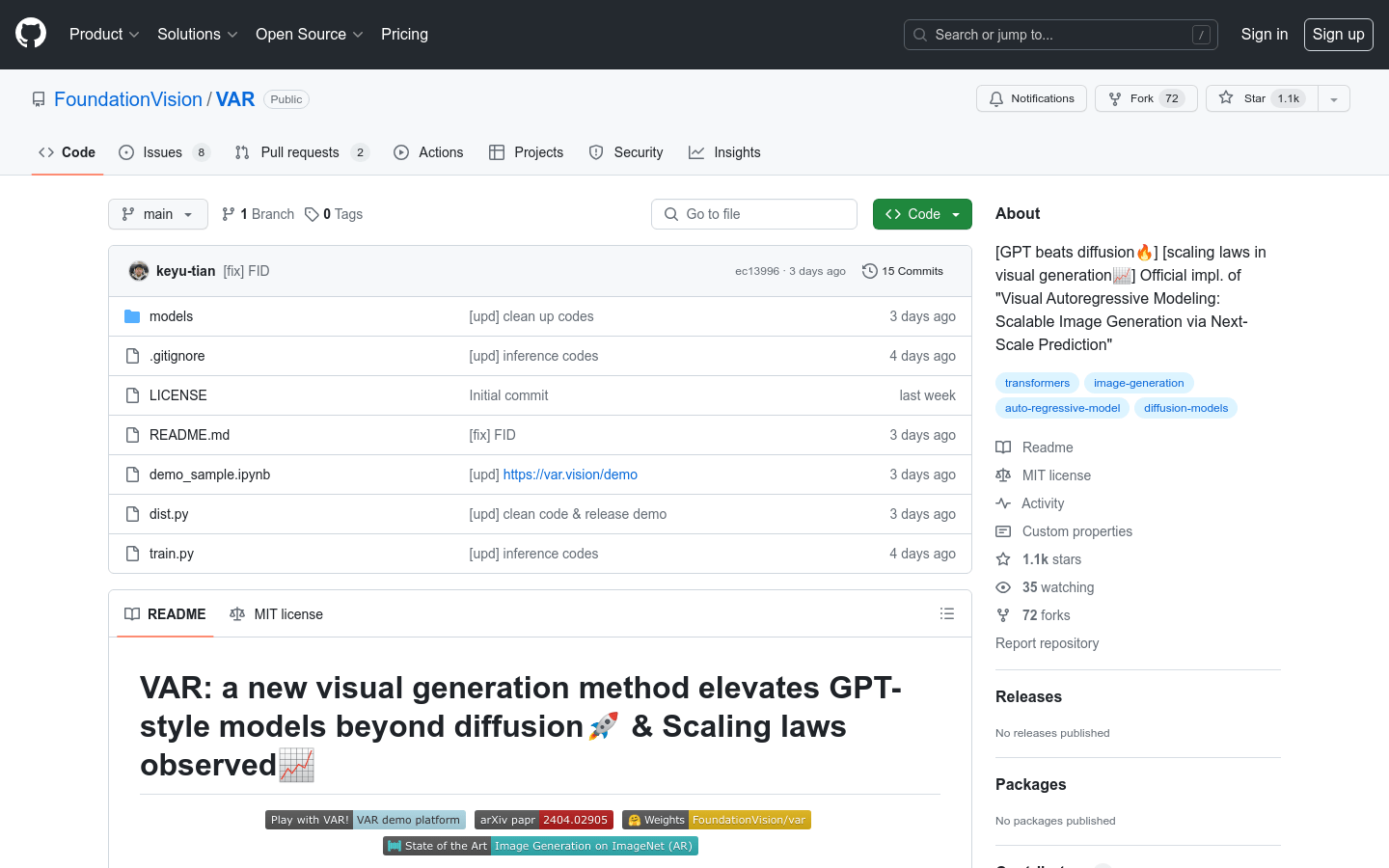Viewport: 1389px width, 868px height.
Task: Open the README outline list icon
Action: (x=947, y=613)
